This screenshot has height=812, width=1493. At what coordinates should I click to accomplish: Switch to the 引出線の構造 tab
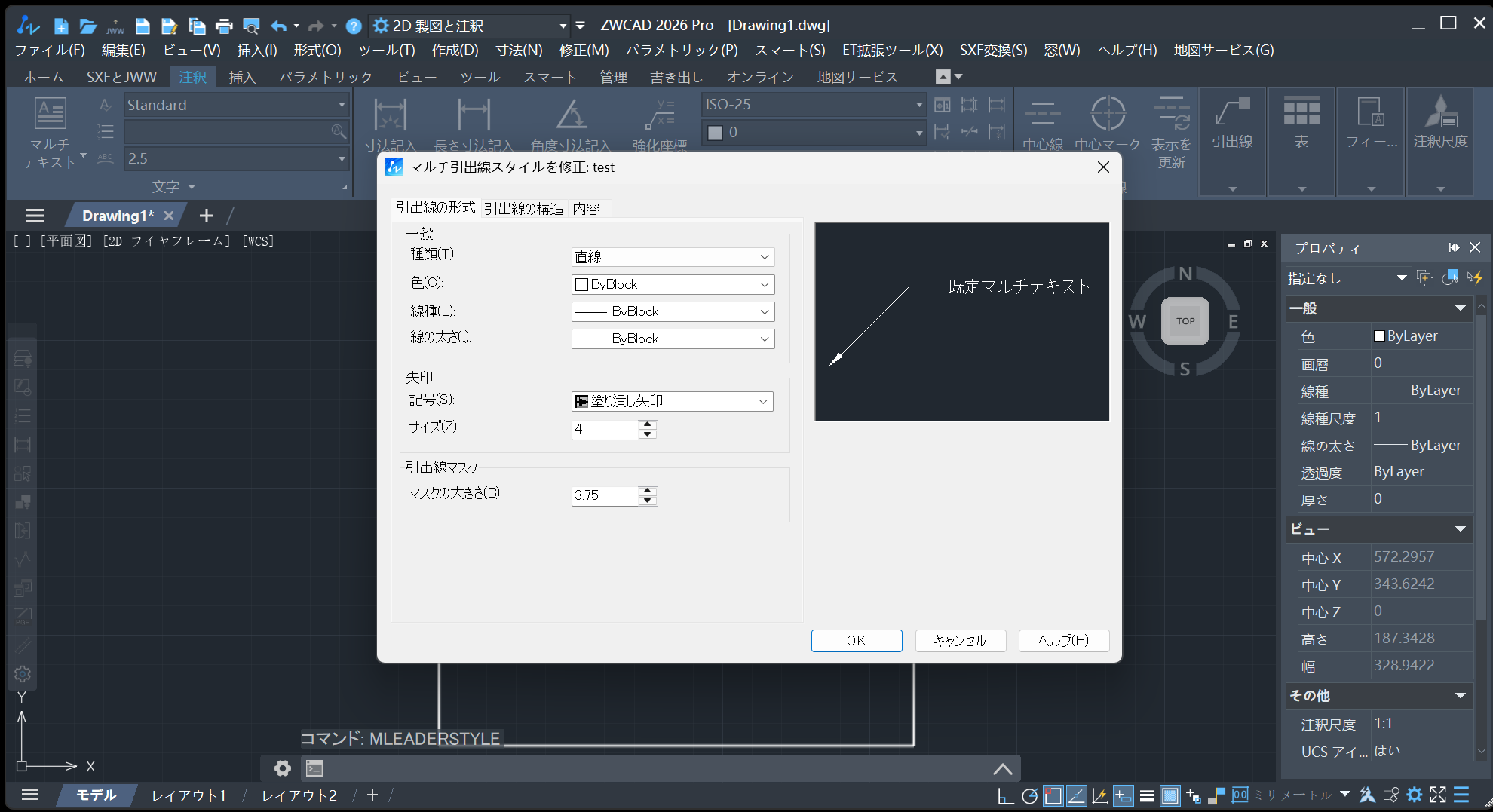[x=524, y=208]
